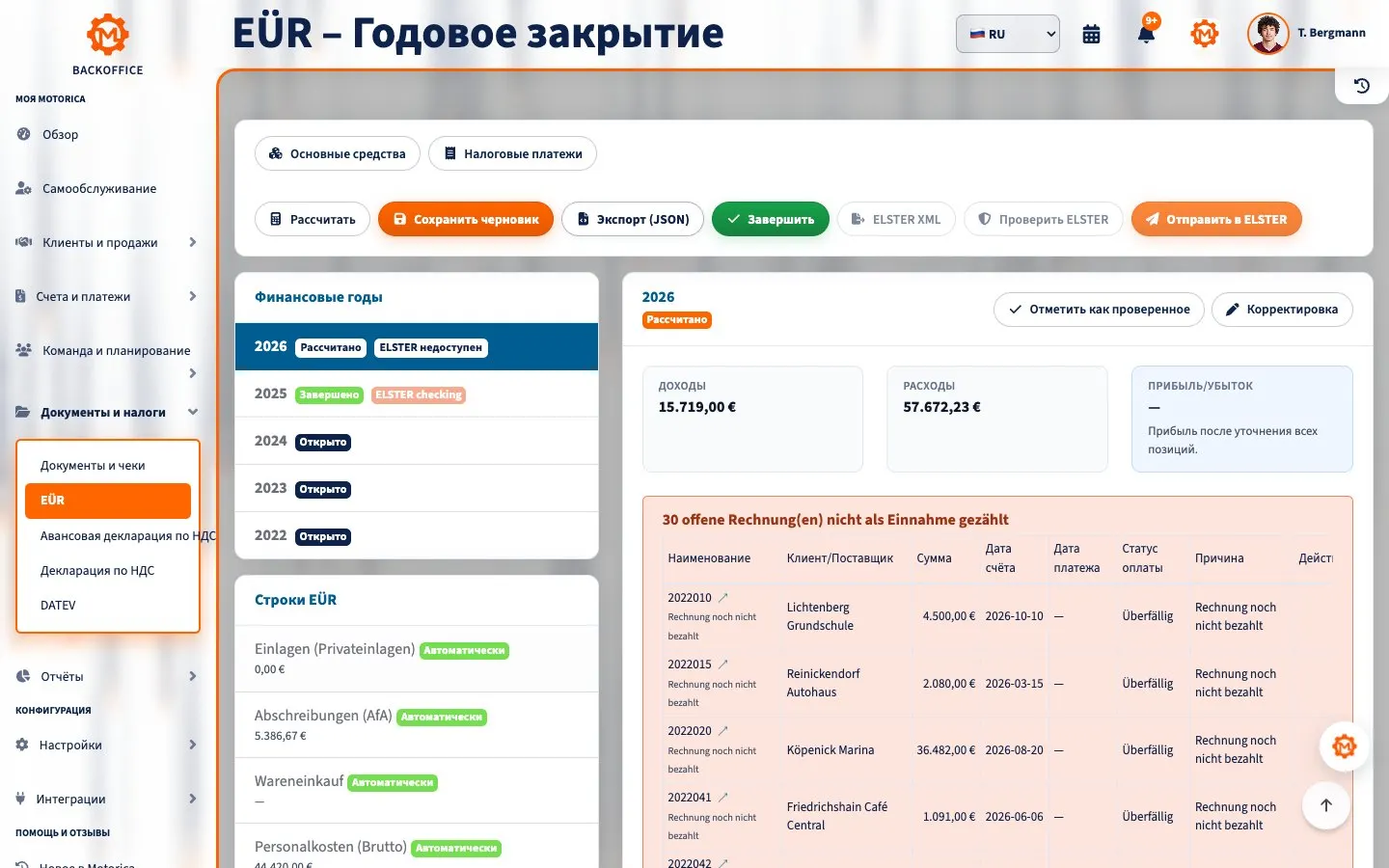Open external link icon next to invoice 2022020
Viewport: 1389px width, 868px height.
tap(723, 731)
